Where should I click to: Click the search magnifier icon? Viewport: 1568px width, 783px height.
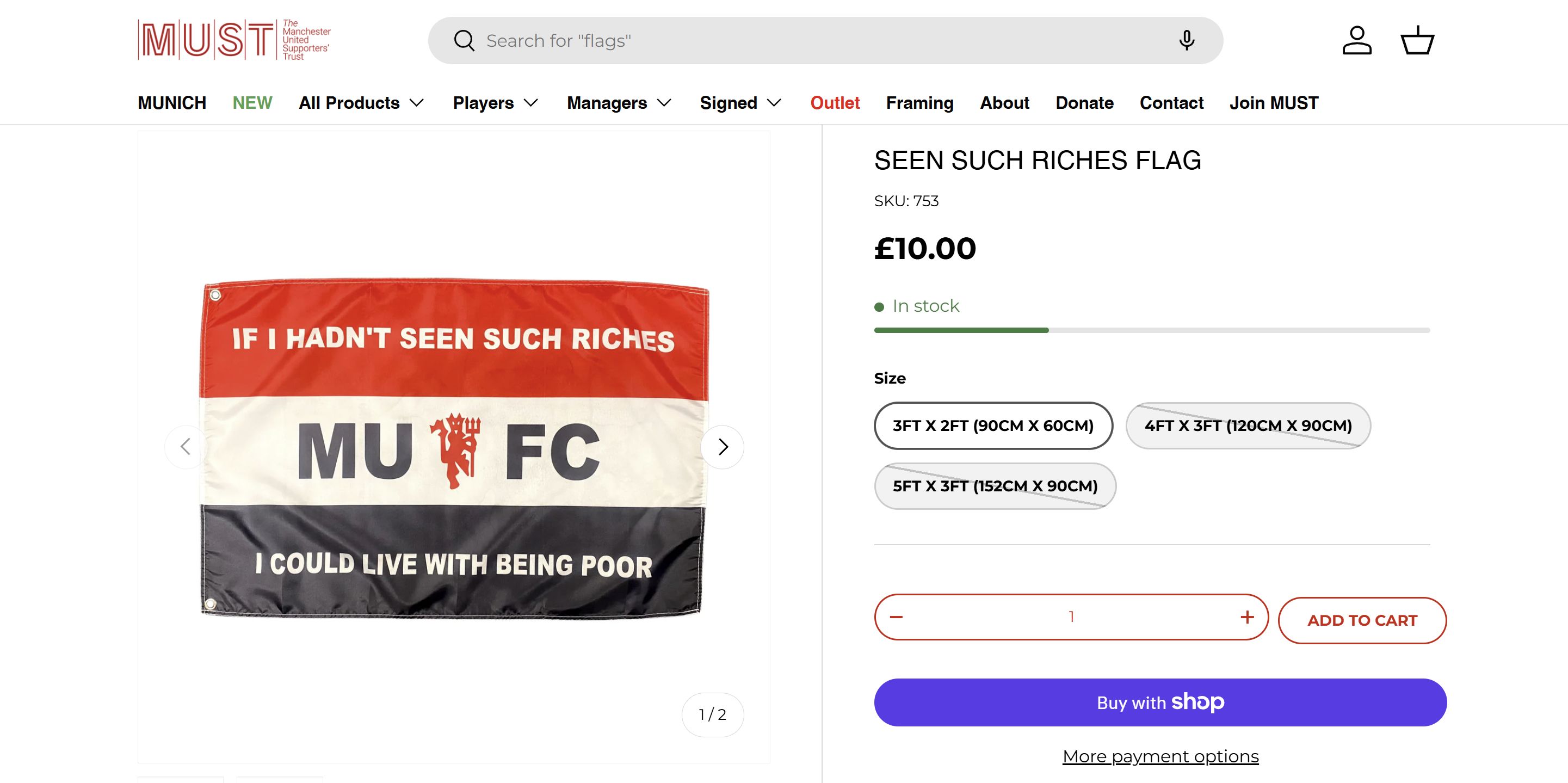point(464,41)
